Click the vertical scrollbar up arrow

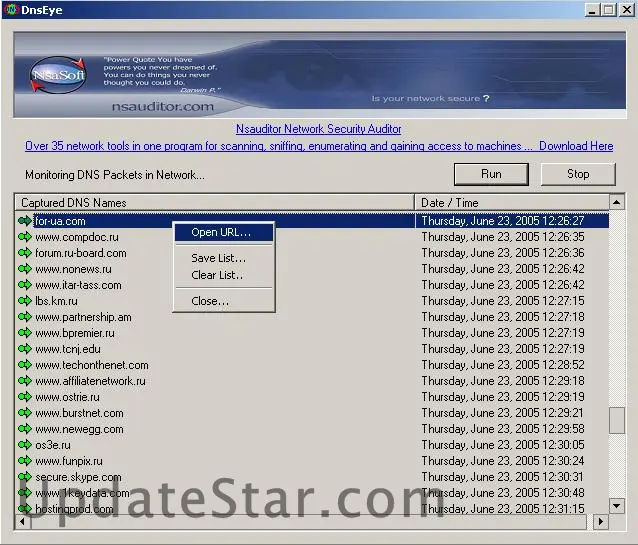[617, 202]
